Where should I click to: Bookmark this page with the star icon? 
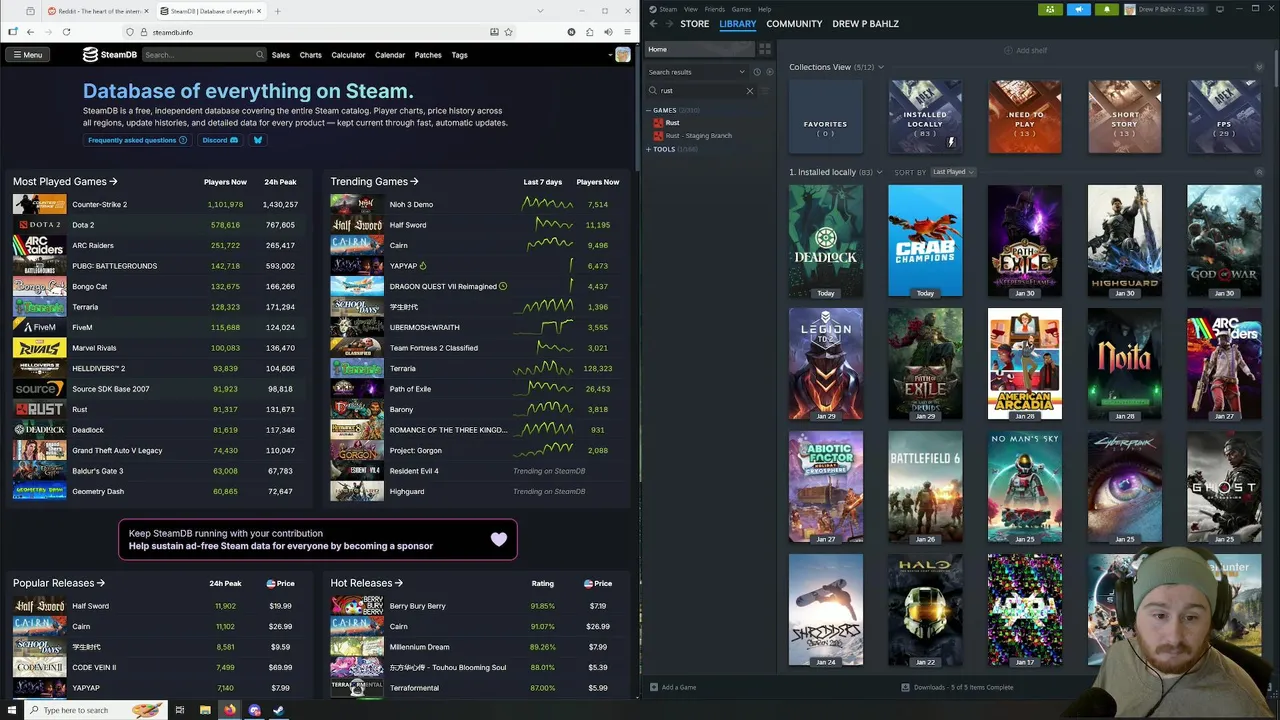coord(509,32)
